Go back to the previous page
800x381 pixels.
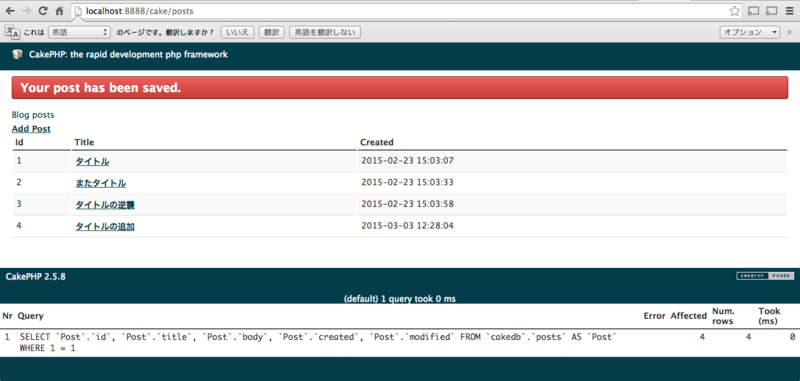coord(10,11)
